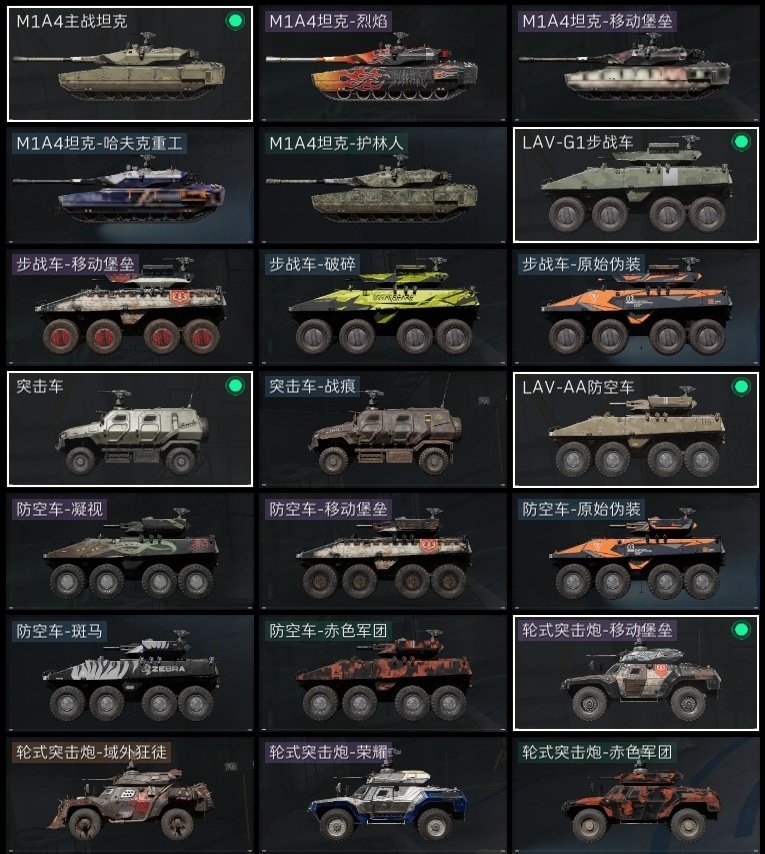Select the 防空车-凝视 skin
This screenshot has width=765, height=854.
pos(130,551)
